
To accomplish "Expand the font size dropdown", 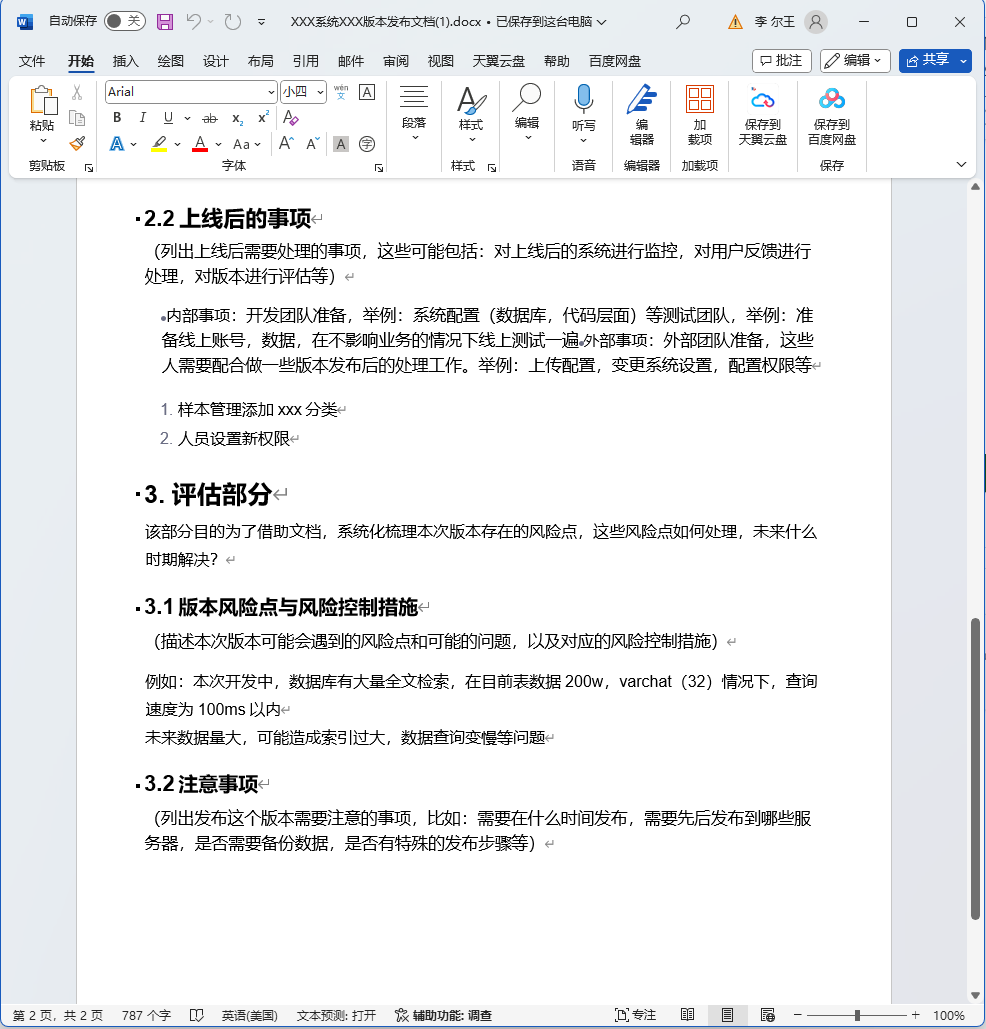I will click(320, 92).
